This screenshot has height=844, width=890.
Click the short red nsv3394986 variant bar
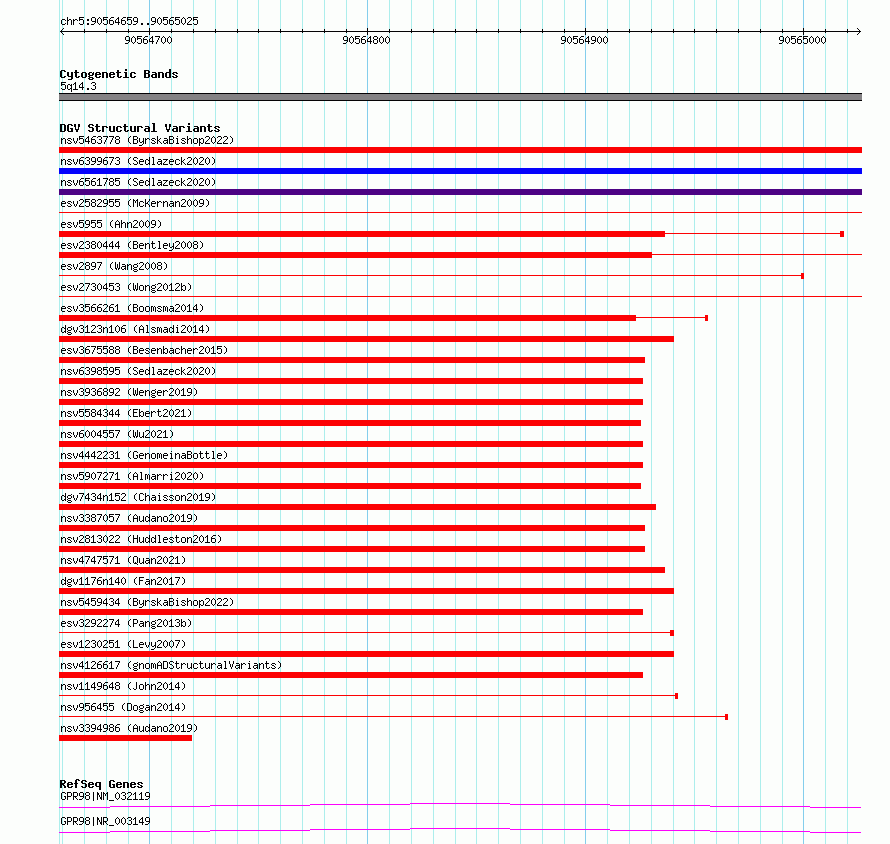point(125,738)
